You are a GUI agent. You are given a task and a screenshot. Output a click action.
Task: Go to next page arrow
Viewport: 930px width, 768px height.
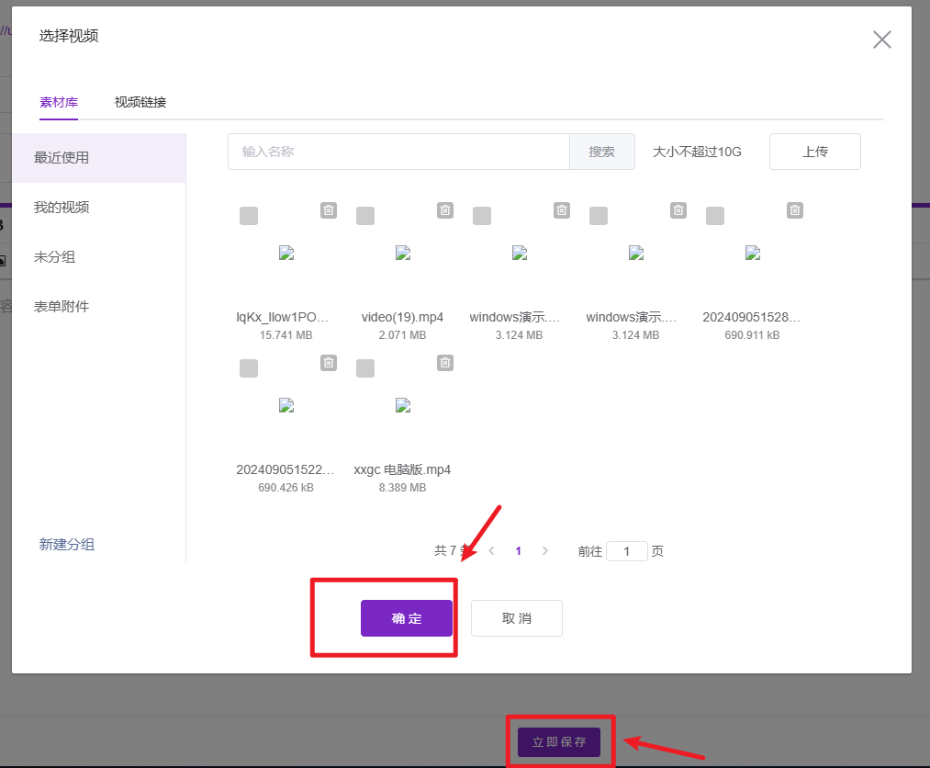tap(545, 551)
